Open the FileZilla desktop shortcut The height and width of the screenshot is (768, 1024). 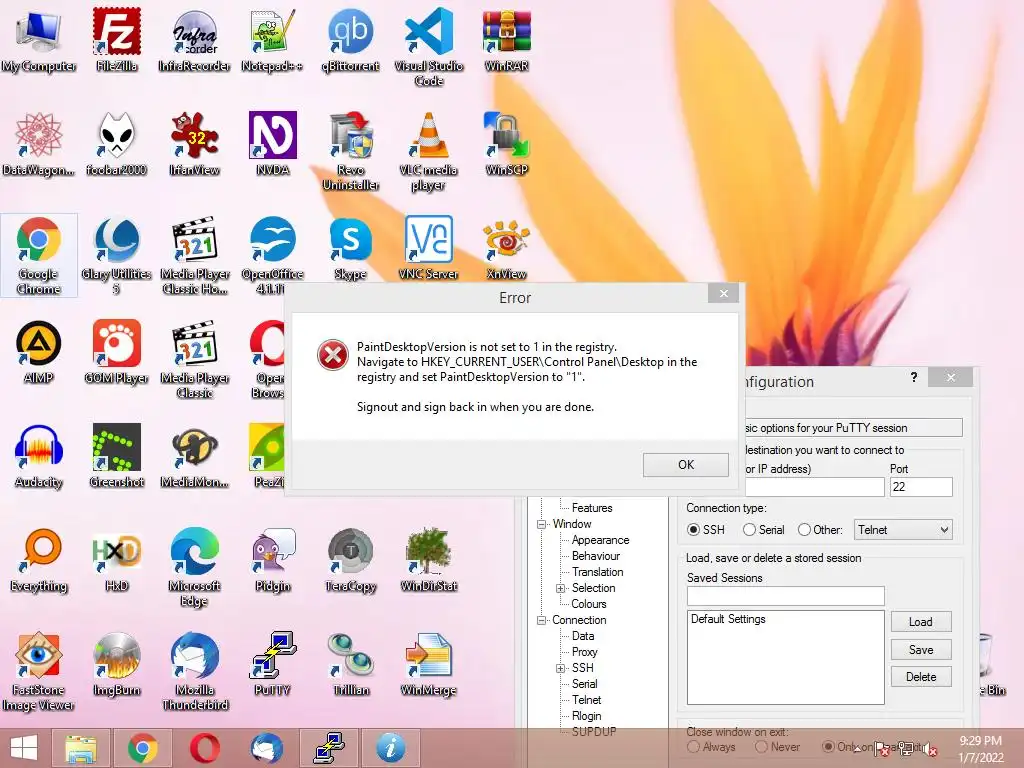pos(116,39)
